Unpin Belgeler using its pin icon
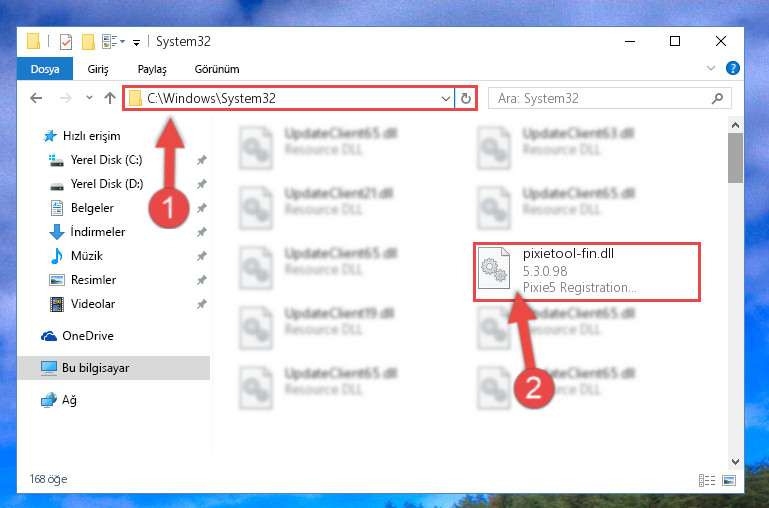769x508 pixels. [202, 208]
